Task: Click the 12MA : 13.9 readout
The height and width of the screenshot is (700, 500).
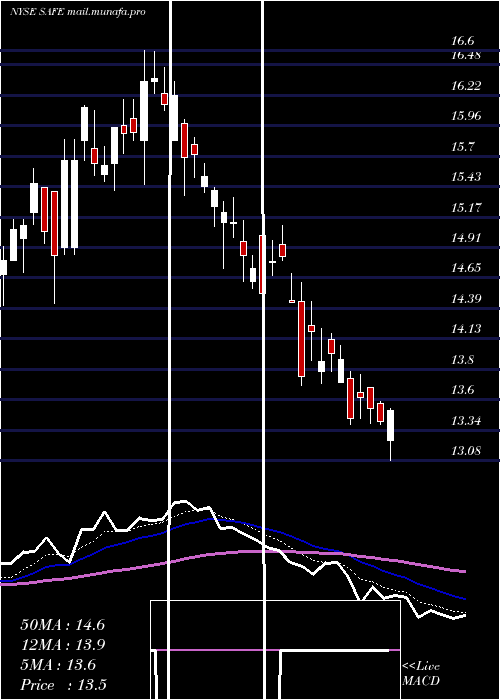Action: tap(62, 645)
